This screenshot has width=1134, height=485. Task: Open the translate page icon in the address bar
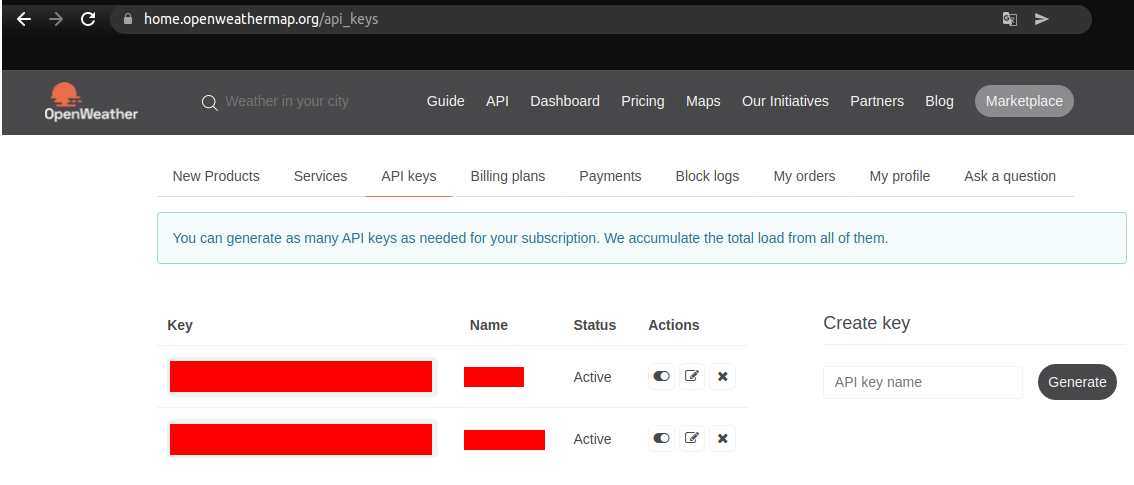(x=1010, y=20)
